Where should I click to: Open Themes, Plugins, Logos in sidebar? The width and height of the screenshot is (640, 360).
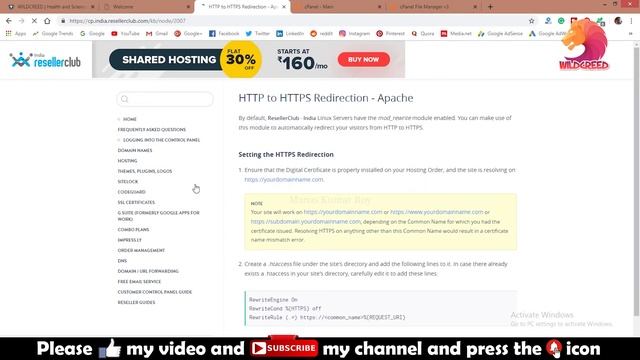click(145, 171)
